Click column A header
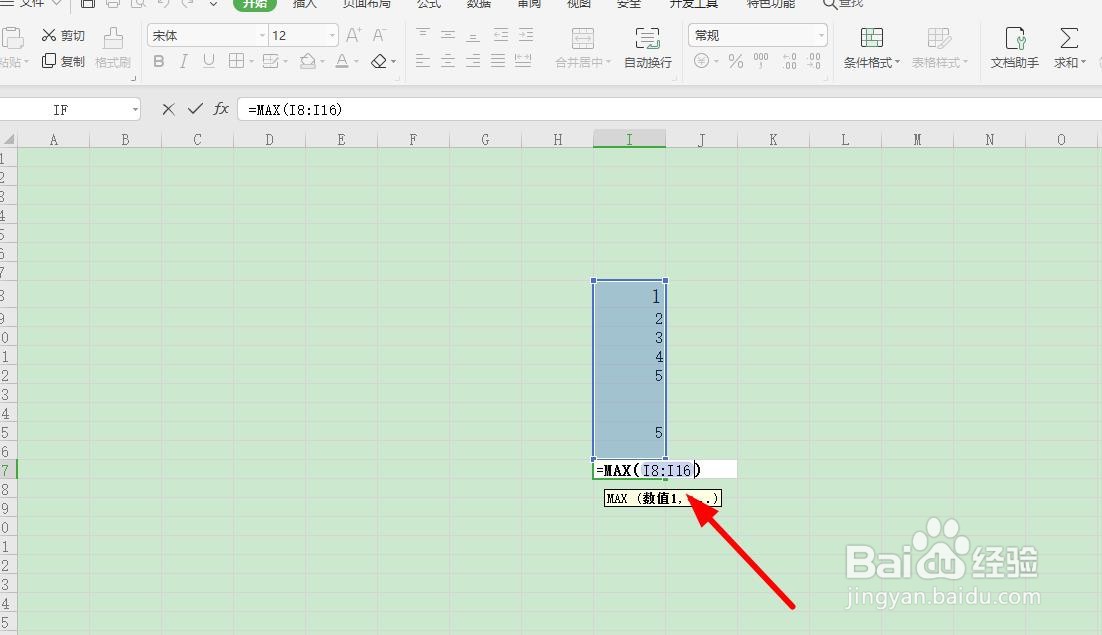 tap(53, 139)
